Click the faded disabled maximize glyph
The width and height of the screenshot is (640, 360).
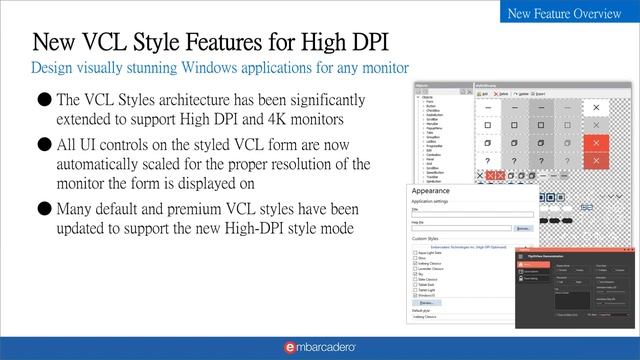click(567, 125)
